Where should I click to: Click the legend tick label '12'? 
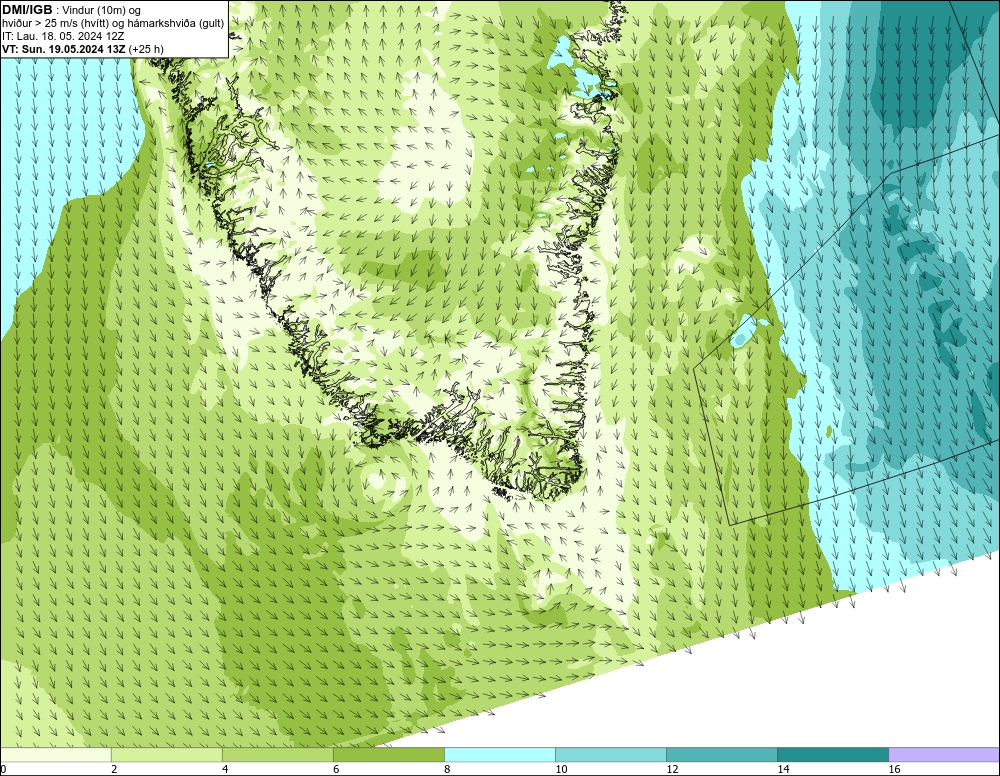[x=672, y=769]
